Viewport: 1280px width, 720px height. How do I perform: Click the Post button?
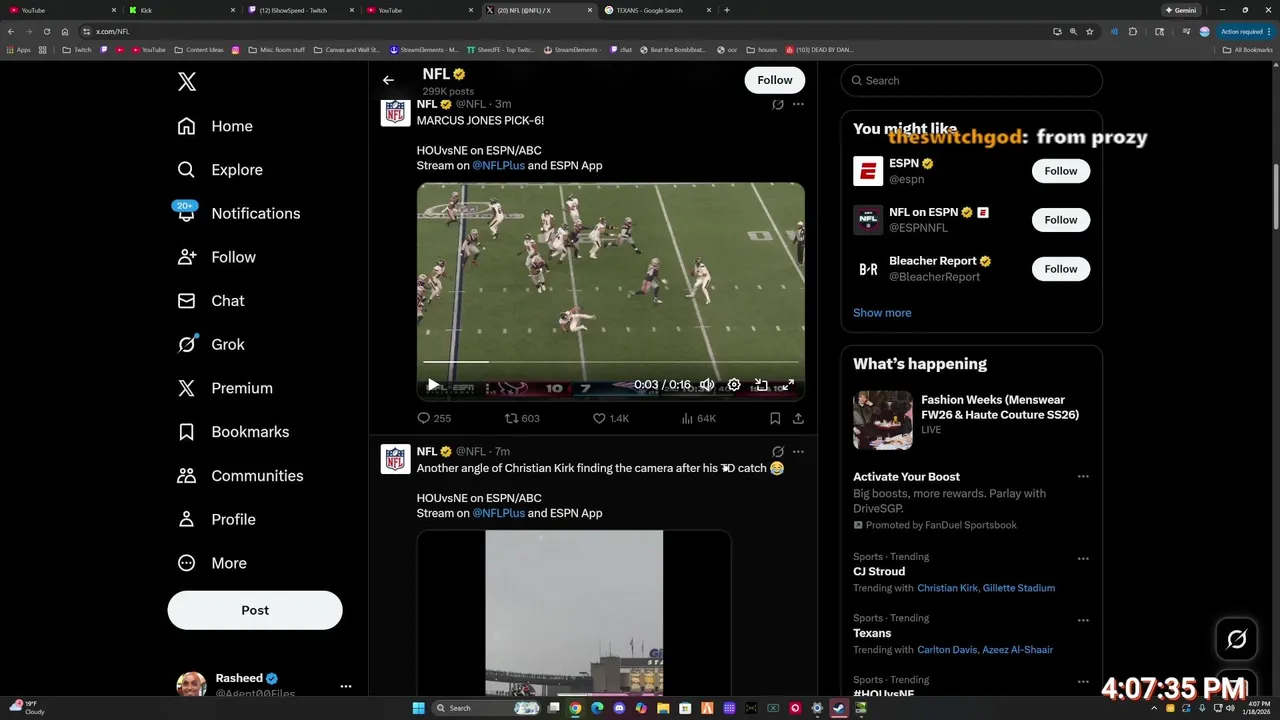255,610
